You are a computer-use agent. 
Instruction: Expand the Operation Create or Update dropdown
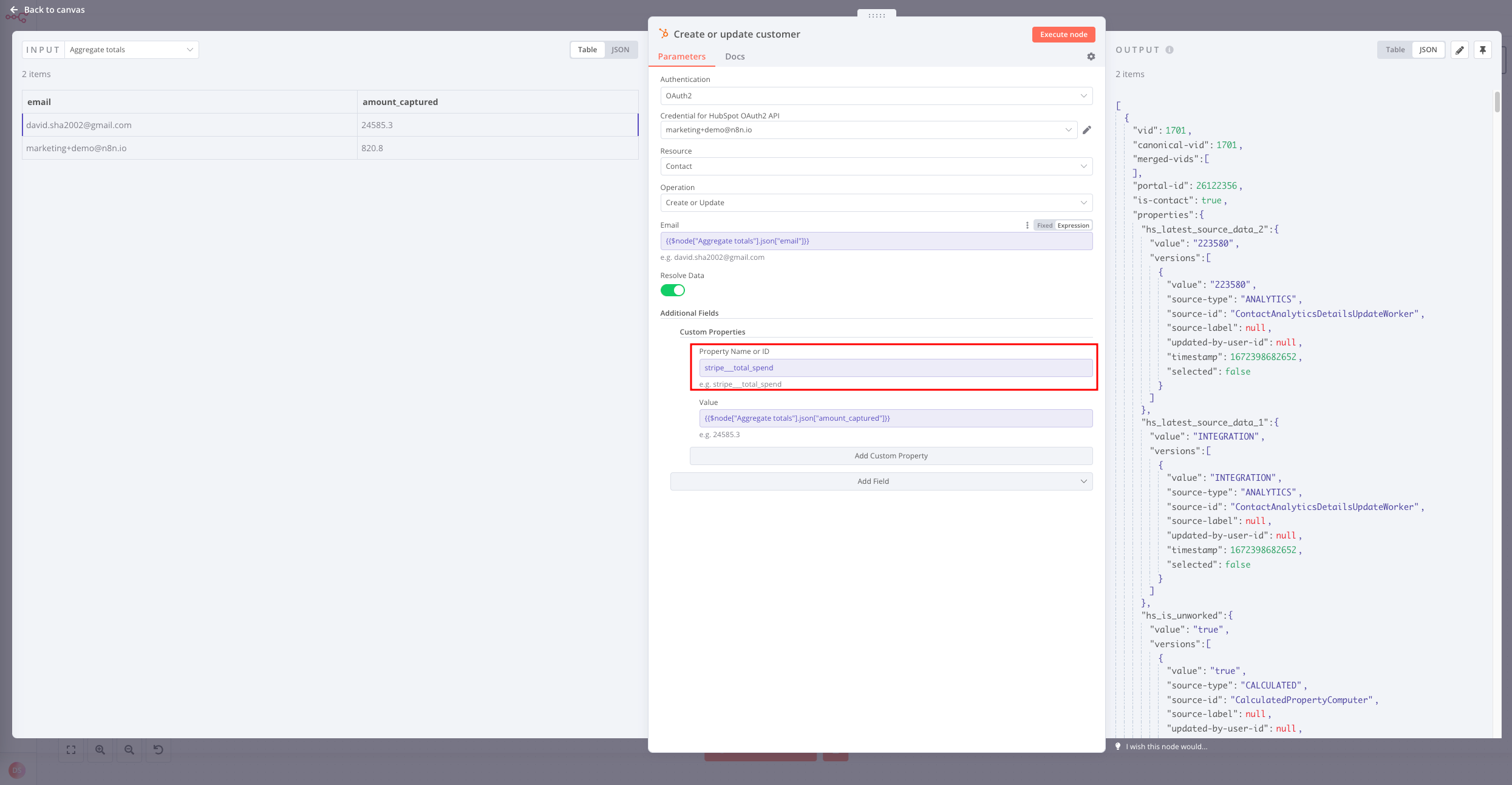(876, 203)
